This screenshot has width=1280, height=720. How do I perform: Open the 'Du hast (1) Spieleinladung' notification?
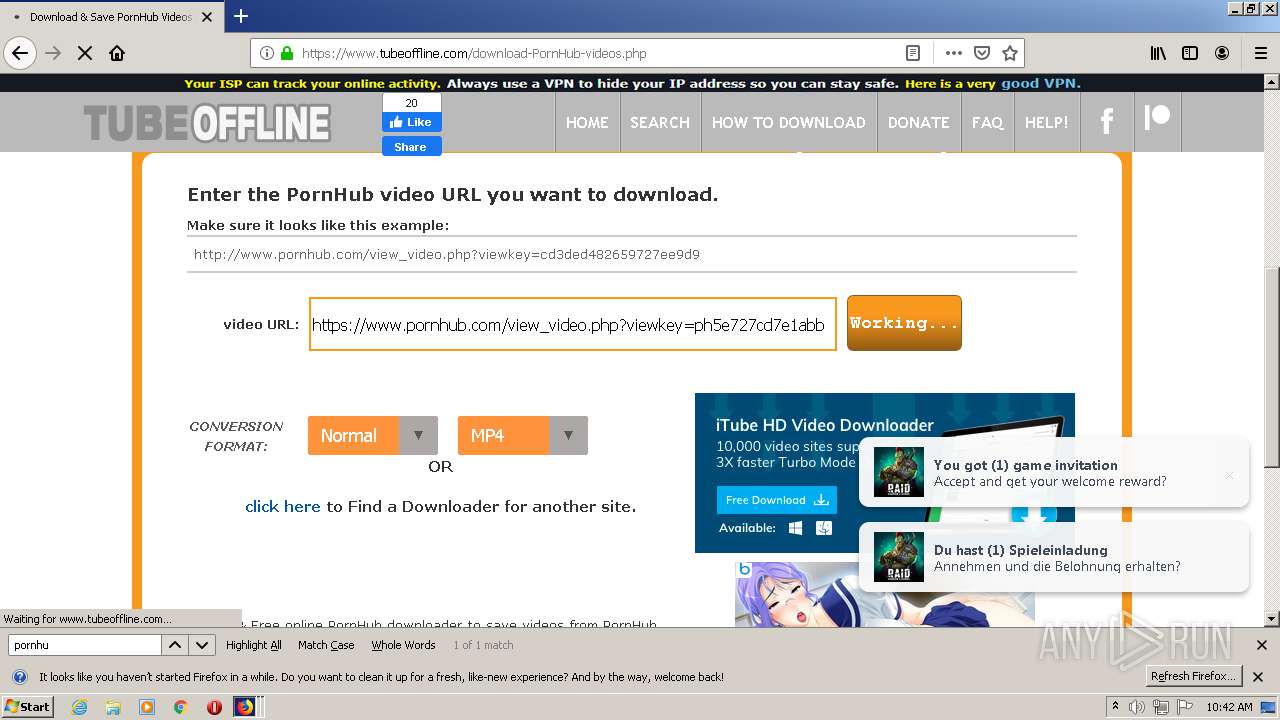pyautogui.click(x=1054, y=558)
